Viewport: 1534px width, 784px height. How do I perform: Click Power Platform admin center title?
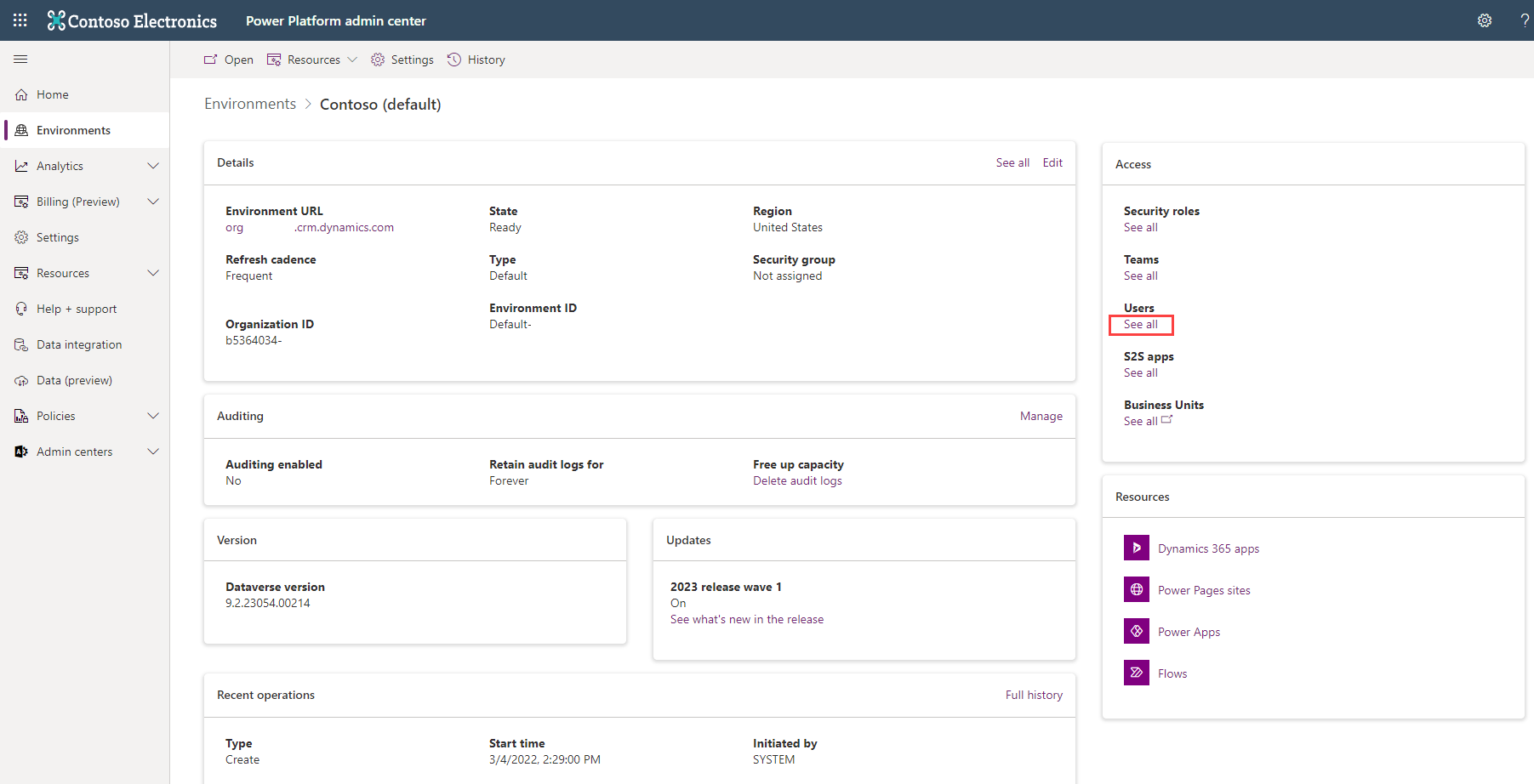[336, 20]
